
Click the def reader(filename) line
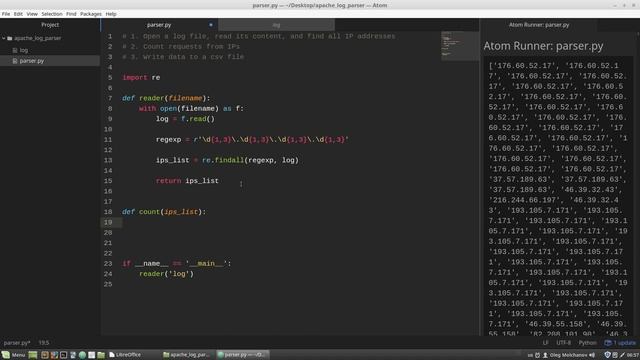coord(166,98)
